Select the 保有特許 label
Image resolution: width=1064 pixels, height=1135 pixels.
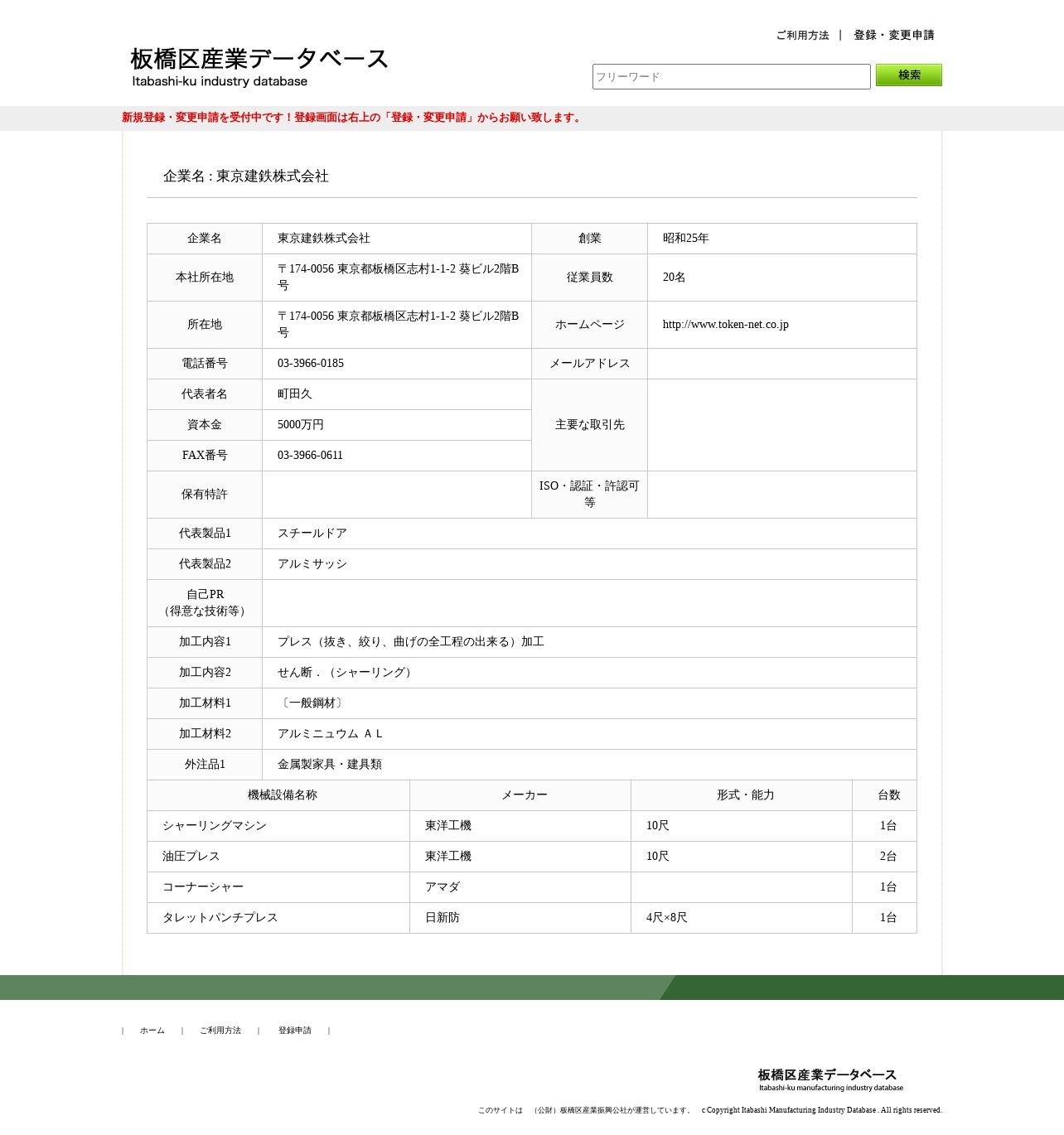click(x=205, y=495)
